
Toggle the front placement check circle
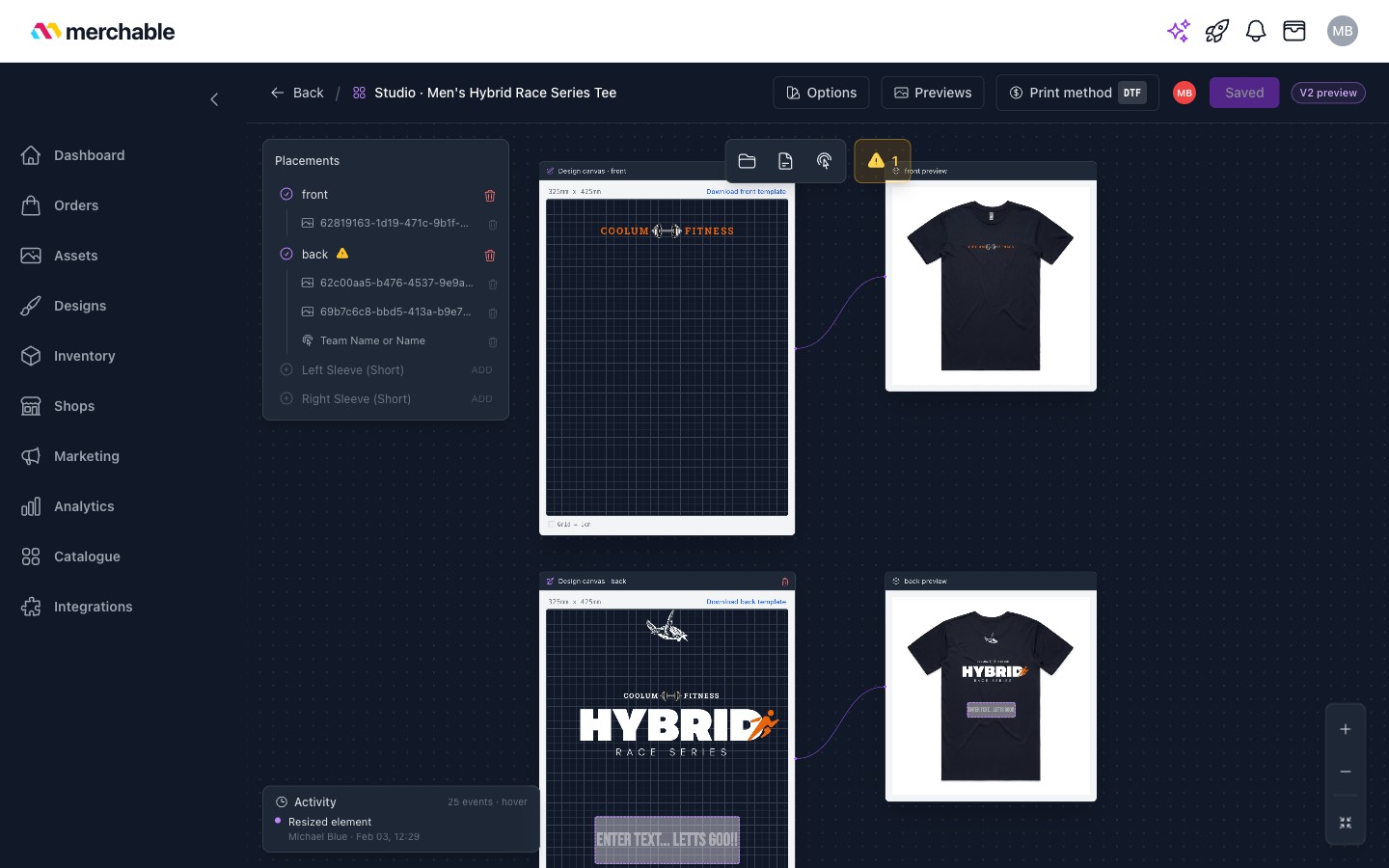click(286, 194)
